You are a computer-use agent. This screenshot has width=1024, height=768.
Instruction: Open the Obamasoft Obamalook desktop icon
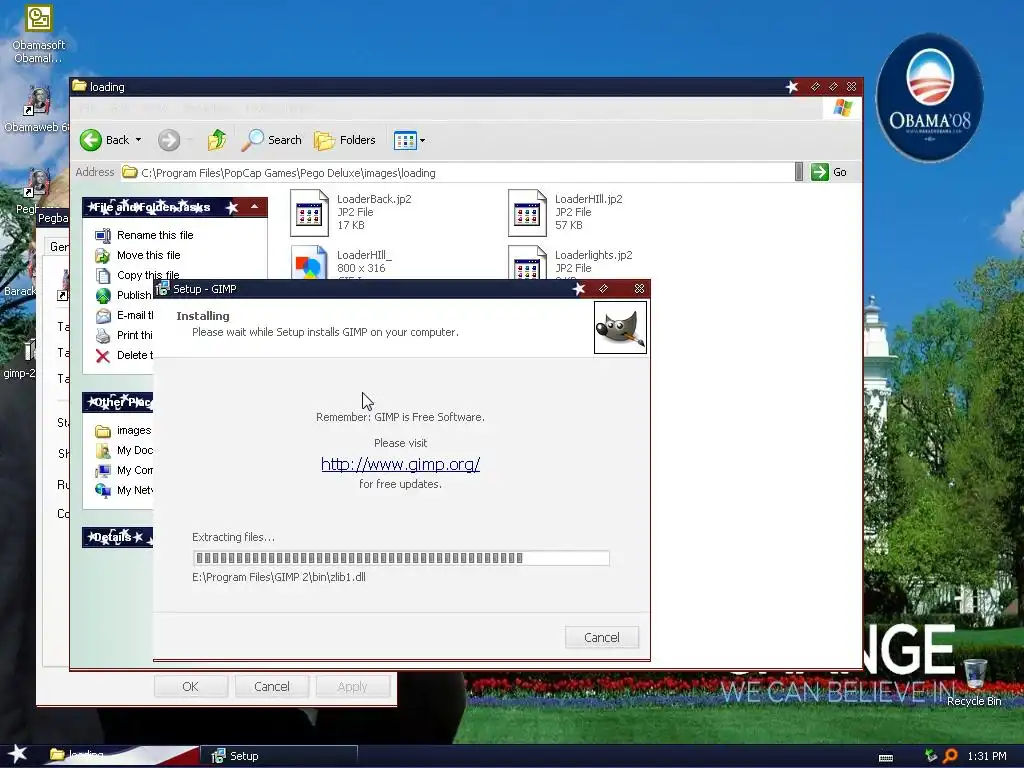point(39,34)
